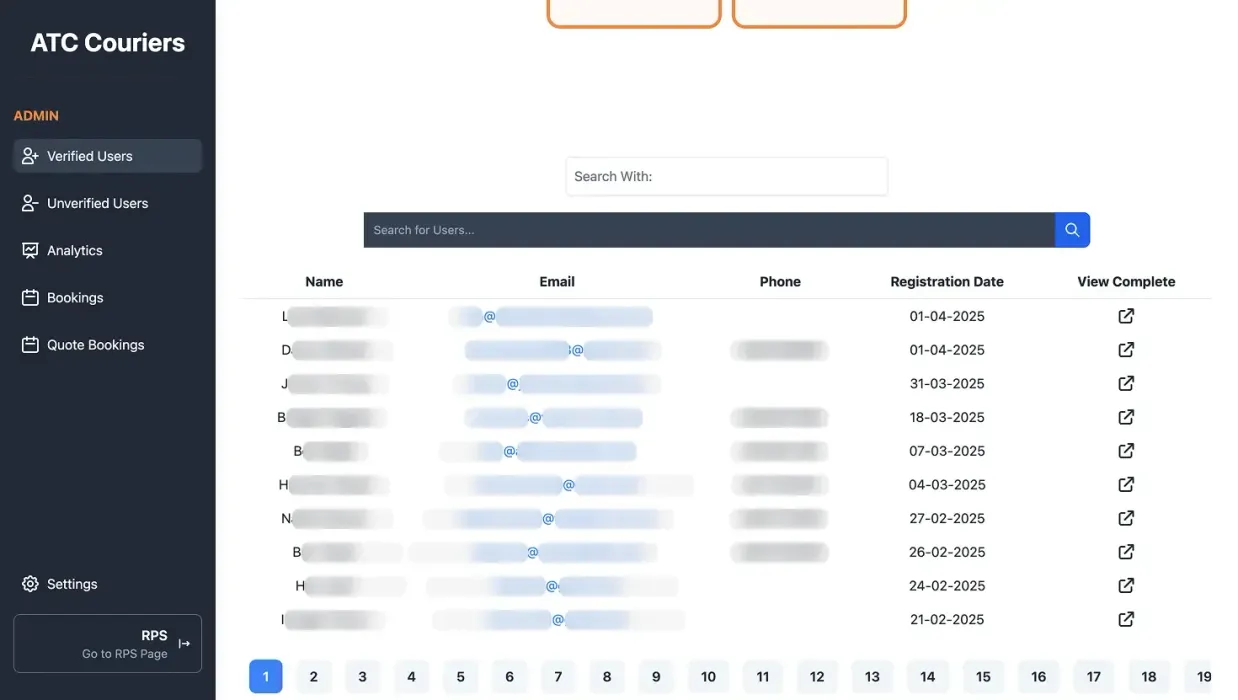Go to page 4
1238x700 pixels.
point(411,677)
